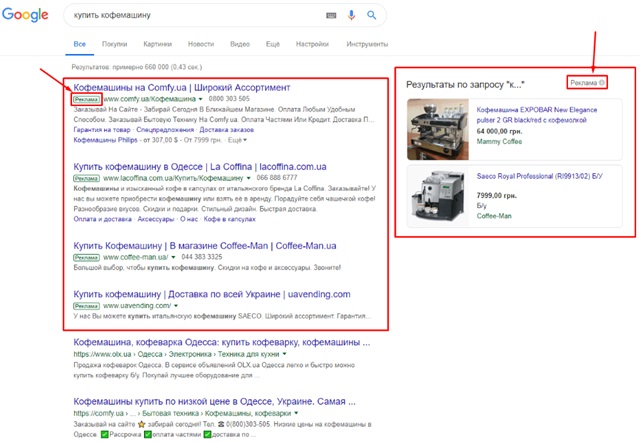Open 'Кофемашина EXPOBAR New Elegance' product link
The image size is (640, 442).
point(537,115)
